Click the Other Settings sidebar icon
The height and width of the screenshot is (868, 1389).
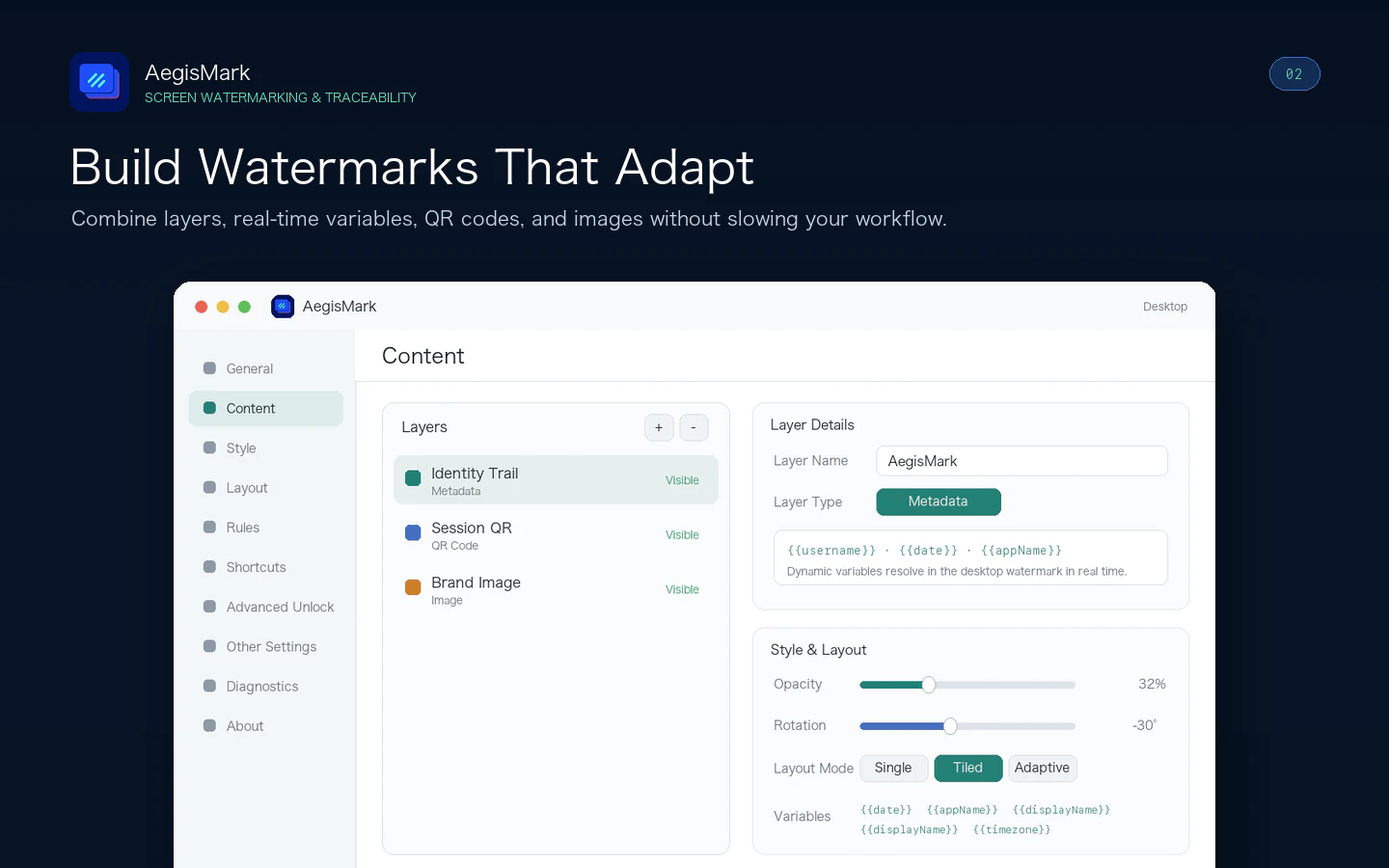pos(209,646)
